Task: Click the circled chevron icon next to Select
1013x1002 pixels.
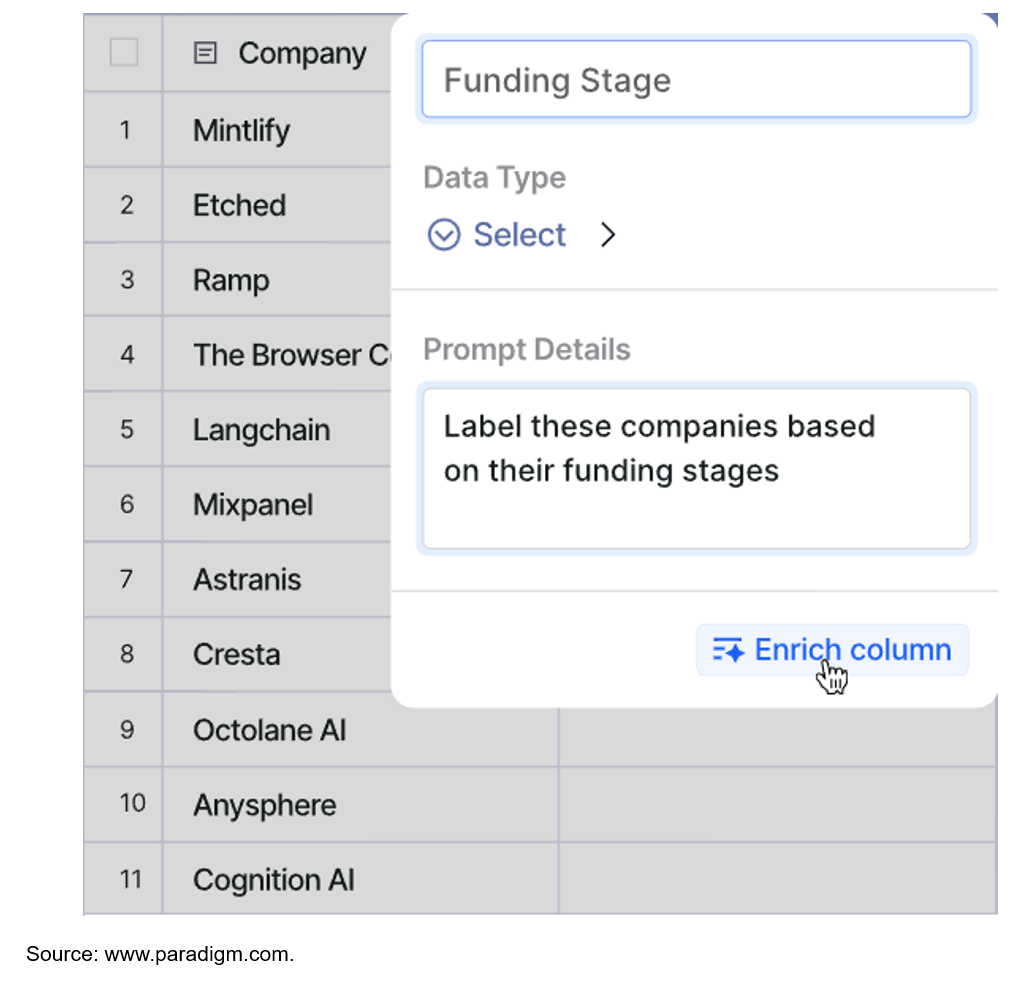Action: click(x=443, y=235)
